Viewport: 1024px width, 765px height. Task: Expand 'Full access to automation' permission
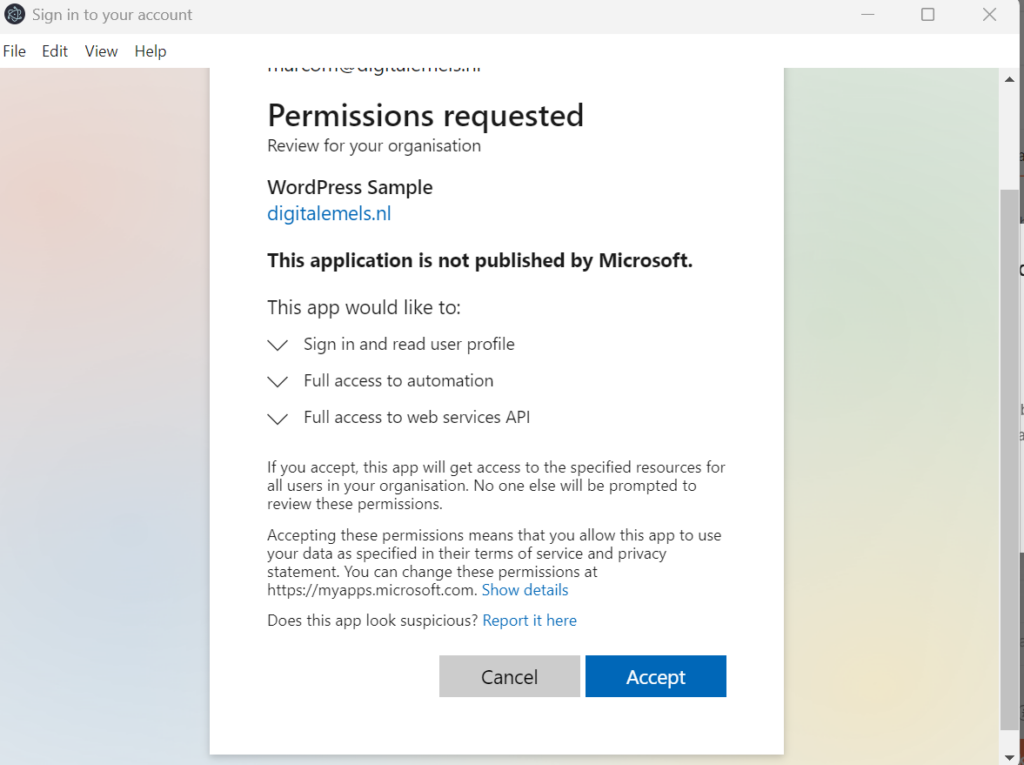[278, 382]
